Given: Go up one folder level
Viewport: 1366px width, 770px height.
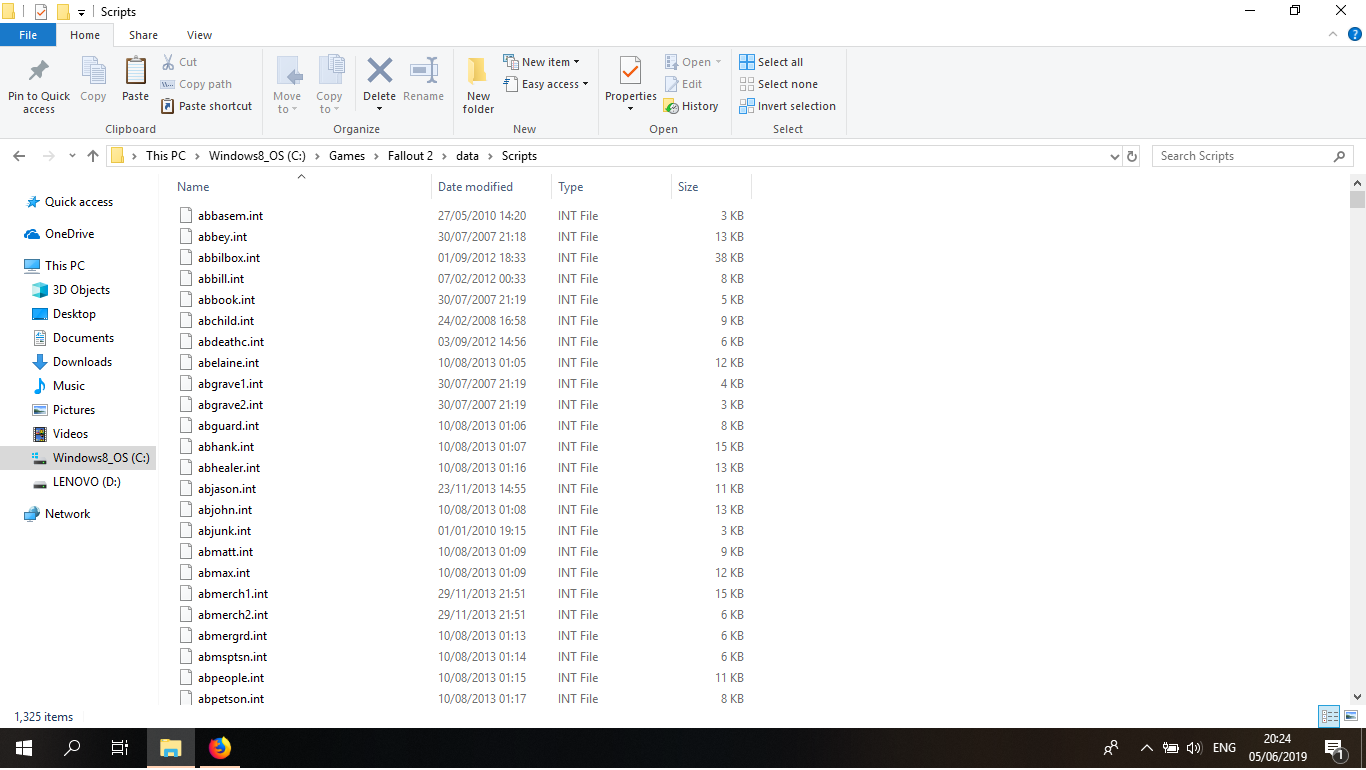Looking at the screenshot, I should coord(93,156).
